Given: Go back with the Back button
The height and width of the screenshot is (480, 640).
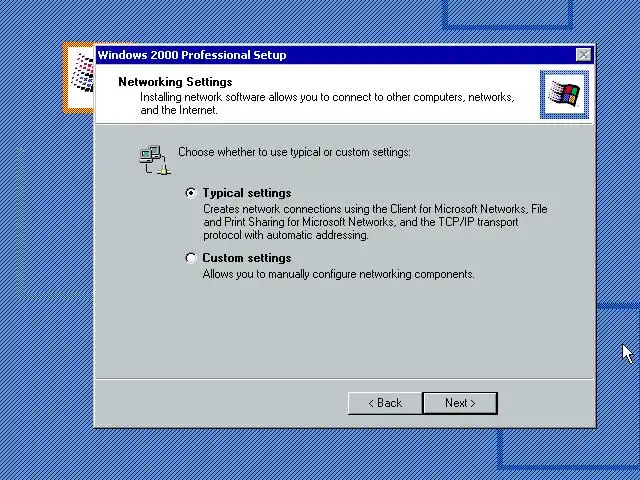Looking at the screenshot, I should point(385,403).
